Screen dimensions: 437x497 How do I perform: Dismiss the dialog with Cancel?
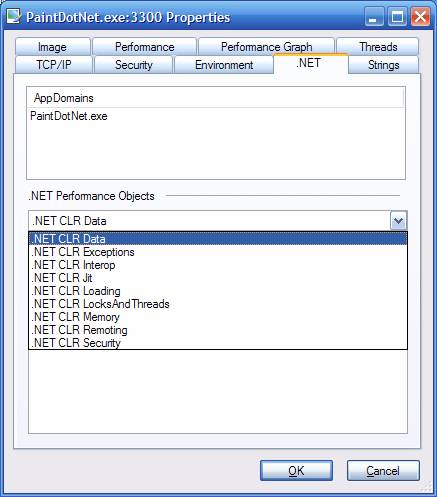tap(383, 471)
